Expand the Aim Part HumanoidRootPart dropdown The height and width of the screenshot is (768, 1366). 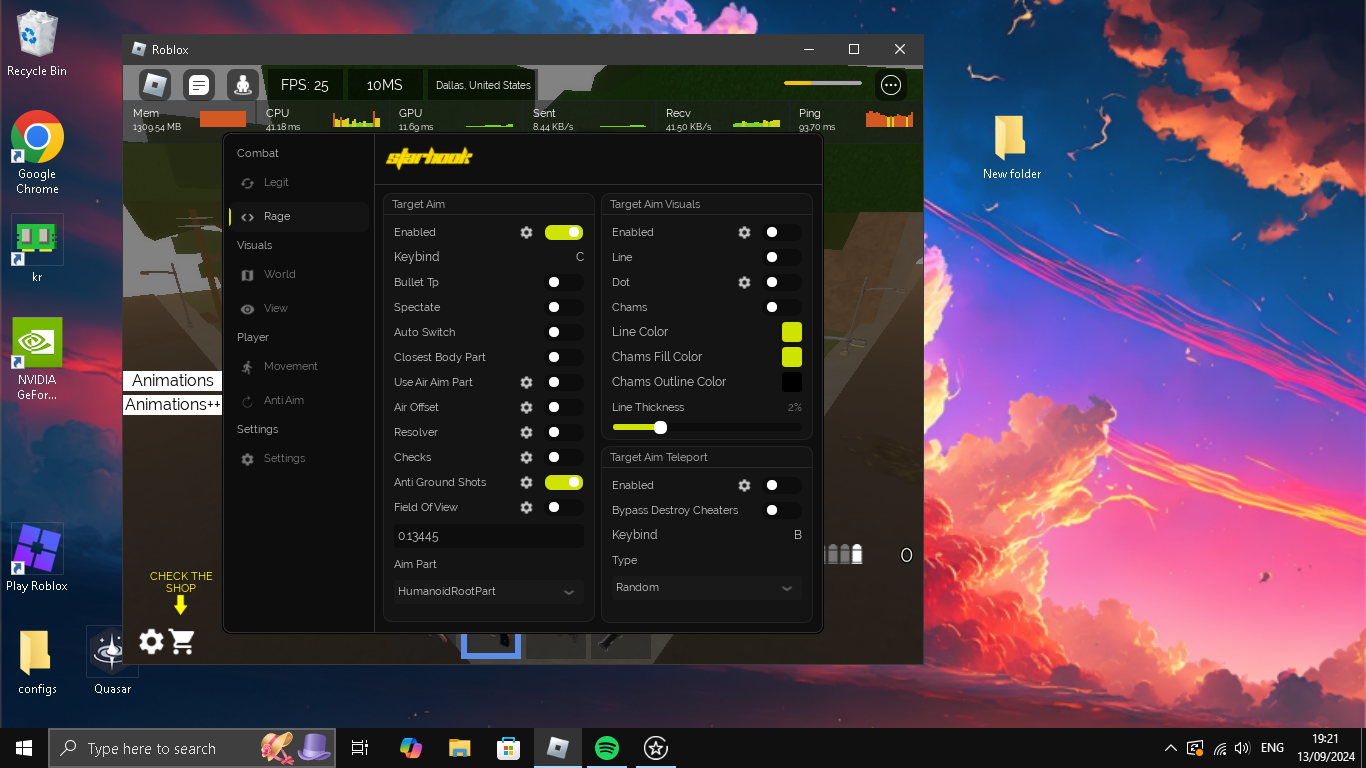coord(488,591)
